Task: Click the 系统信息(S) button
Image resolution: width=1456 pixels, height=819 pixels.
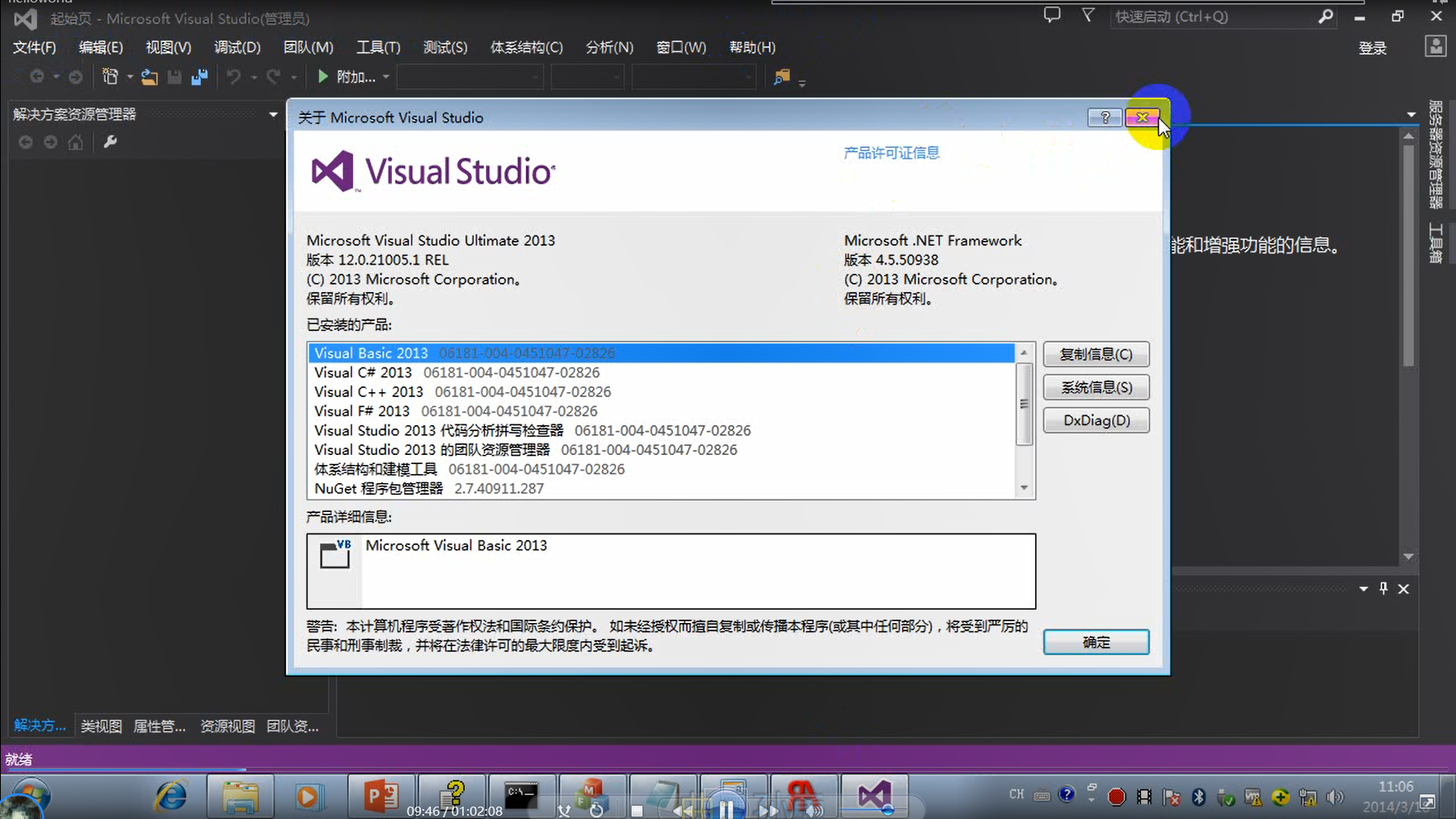Action: tap(1096, 387)
